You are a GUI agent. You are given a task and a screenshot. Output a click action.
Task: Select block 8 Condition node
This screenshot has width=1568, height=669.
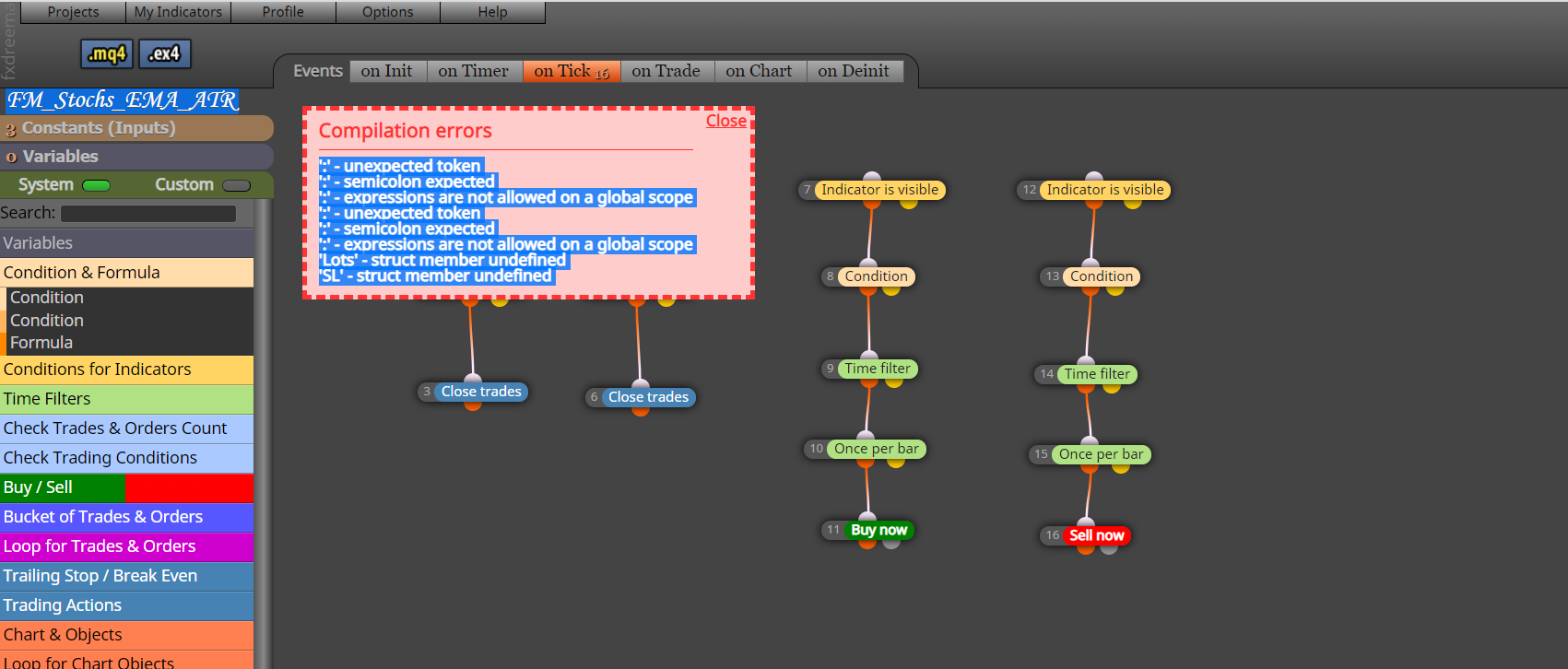coord(876,276)
